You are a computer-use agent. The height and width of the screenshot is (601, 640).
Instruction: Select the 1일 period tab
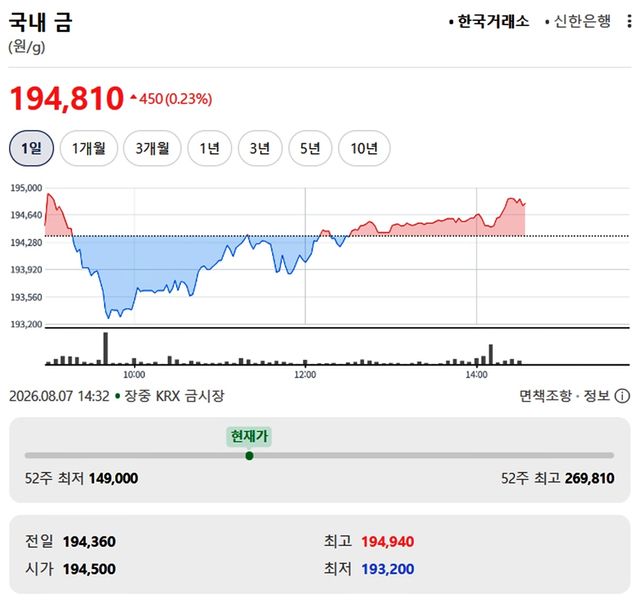31,148
